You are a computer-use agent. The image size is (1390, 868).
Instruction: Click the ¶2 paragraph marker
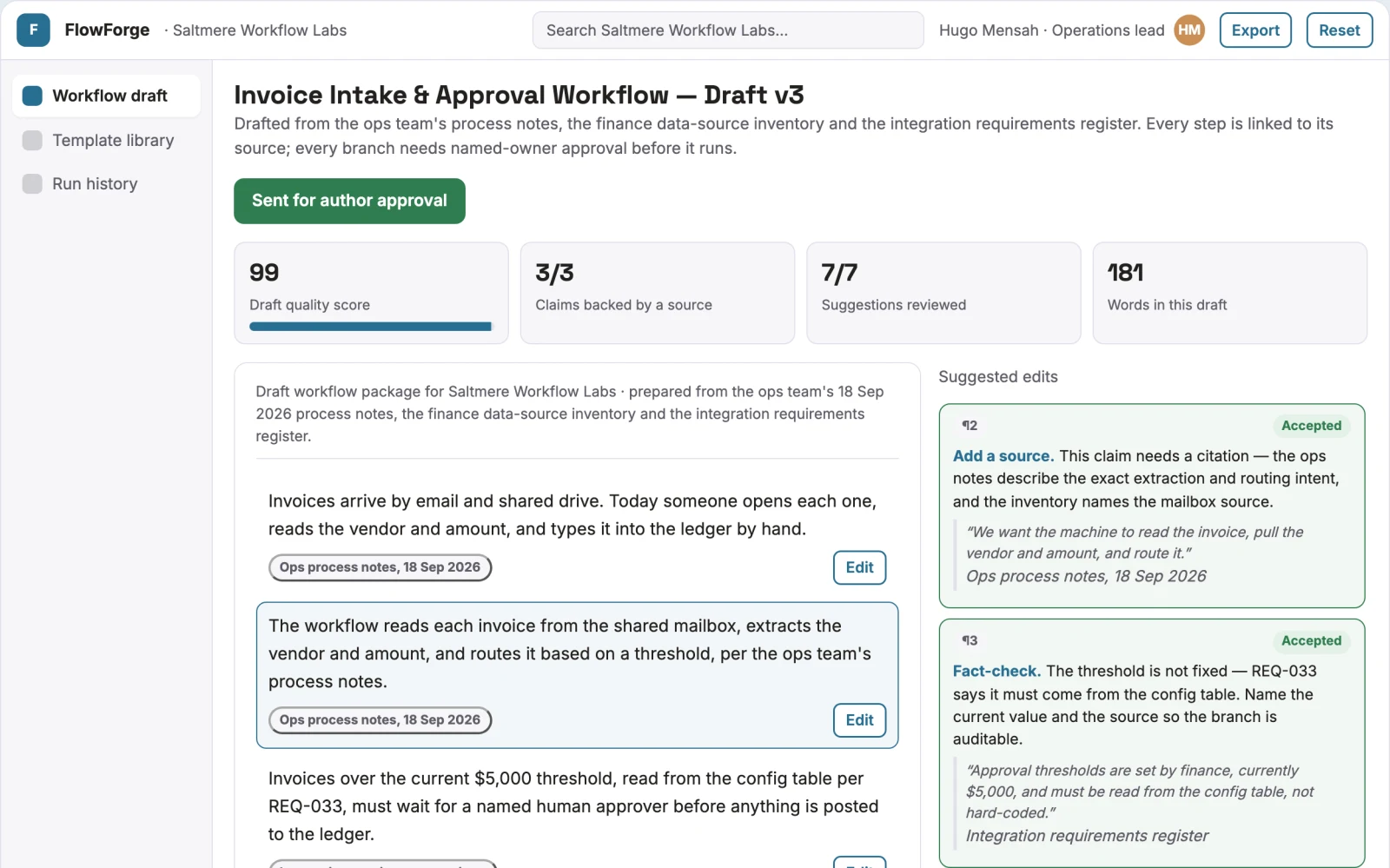click(x=970, y=426)
